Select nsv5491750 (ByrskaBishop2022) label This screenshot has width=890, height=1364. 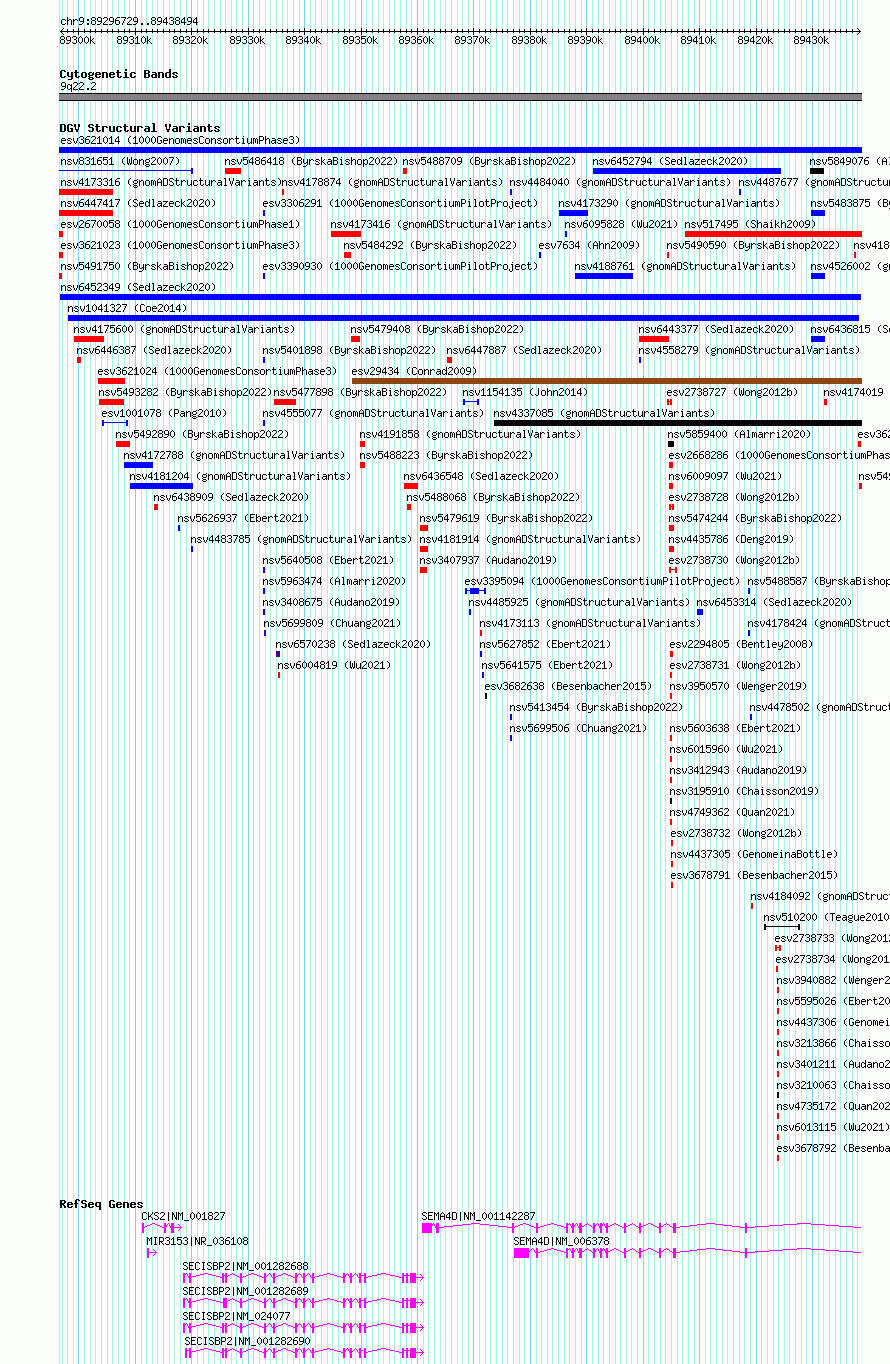click(147, 266)
